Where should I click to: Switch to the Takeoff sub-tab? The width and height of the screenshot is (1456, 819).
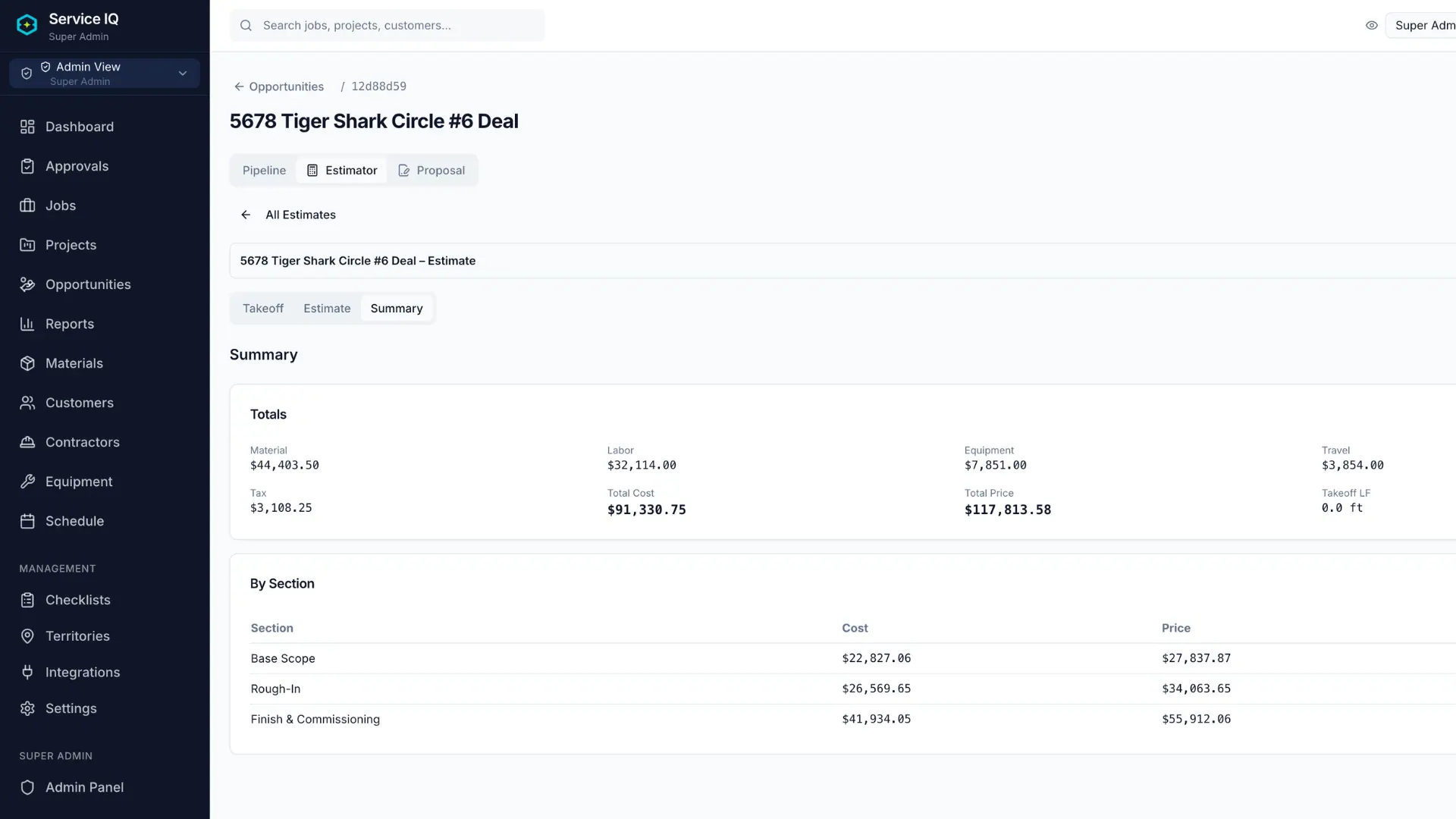[x=263, y=309]
